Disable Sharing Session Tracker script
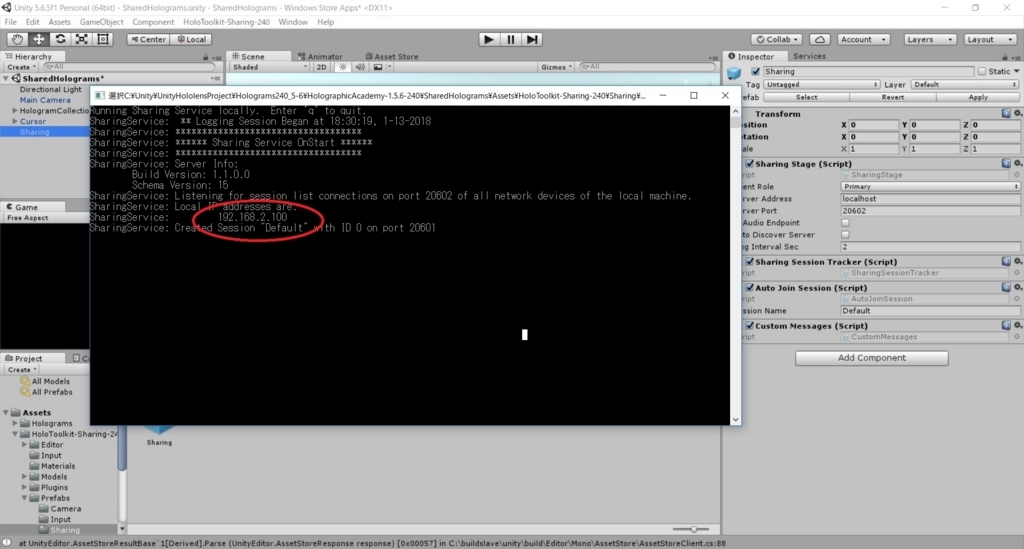 [x=750, y=261]
